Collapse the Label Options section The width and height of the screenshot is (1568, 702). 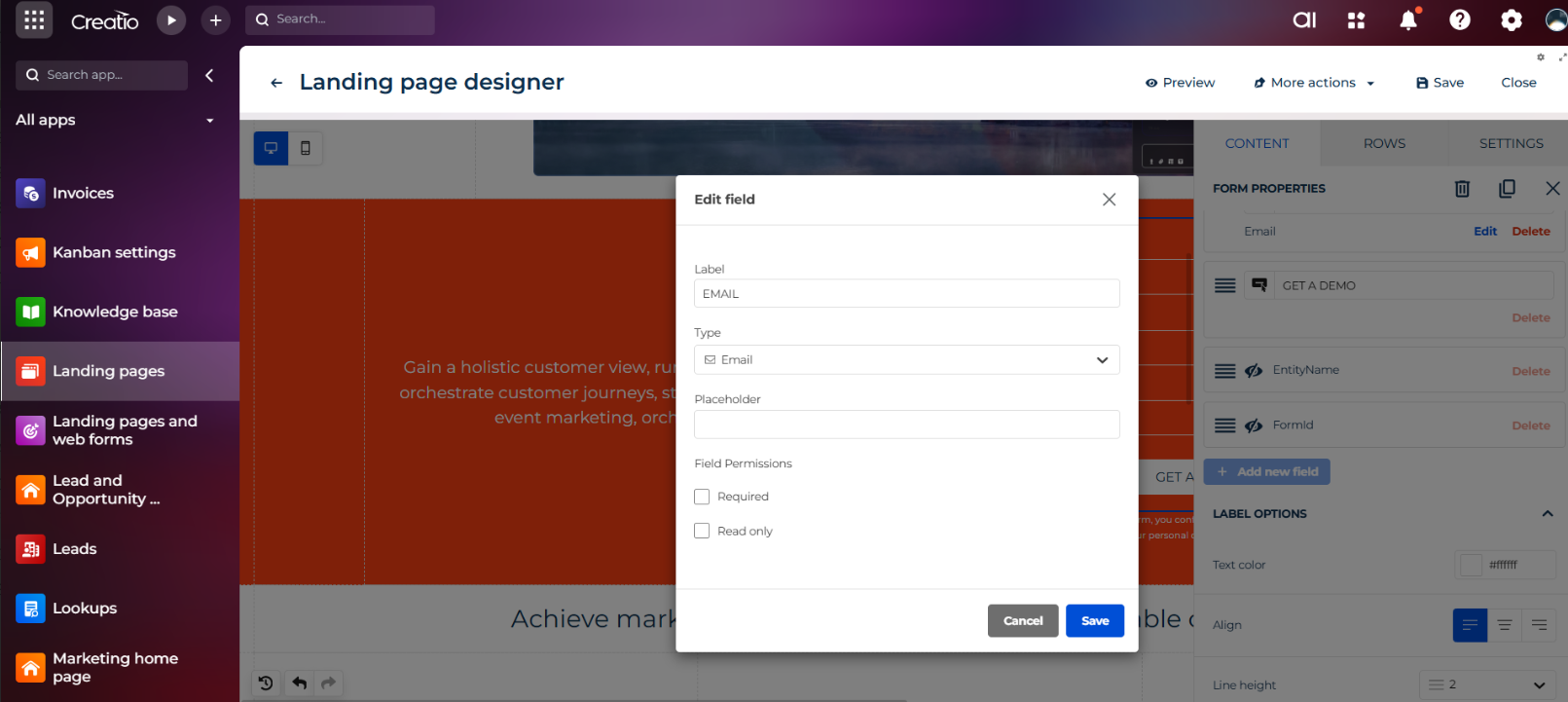[x=1547, y=514]
